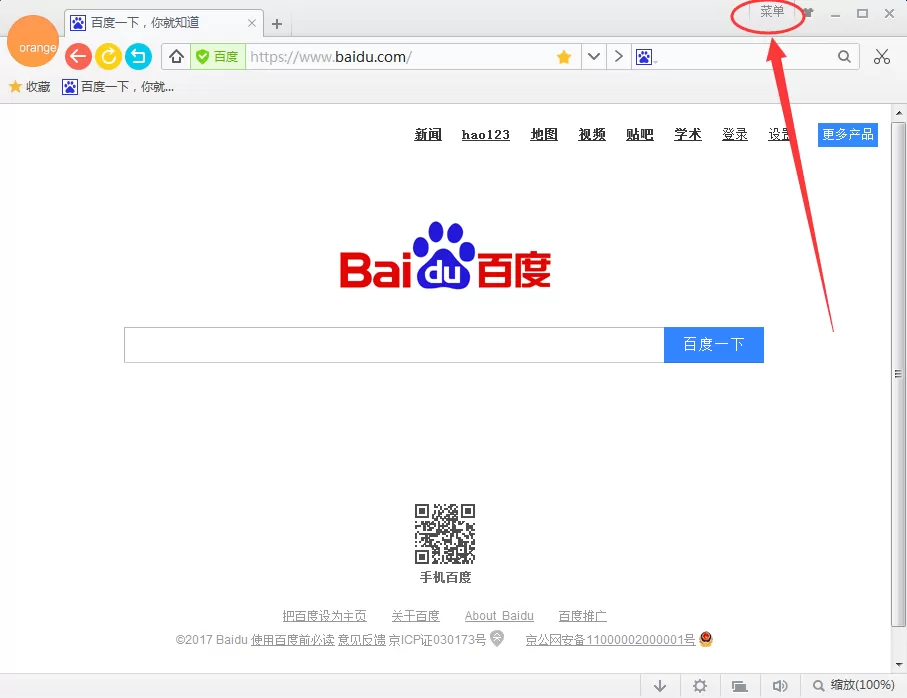The image size is (907, 698).
Task: Click the vertical scrollbar thumb
Action: (x=898, y=374)
